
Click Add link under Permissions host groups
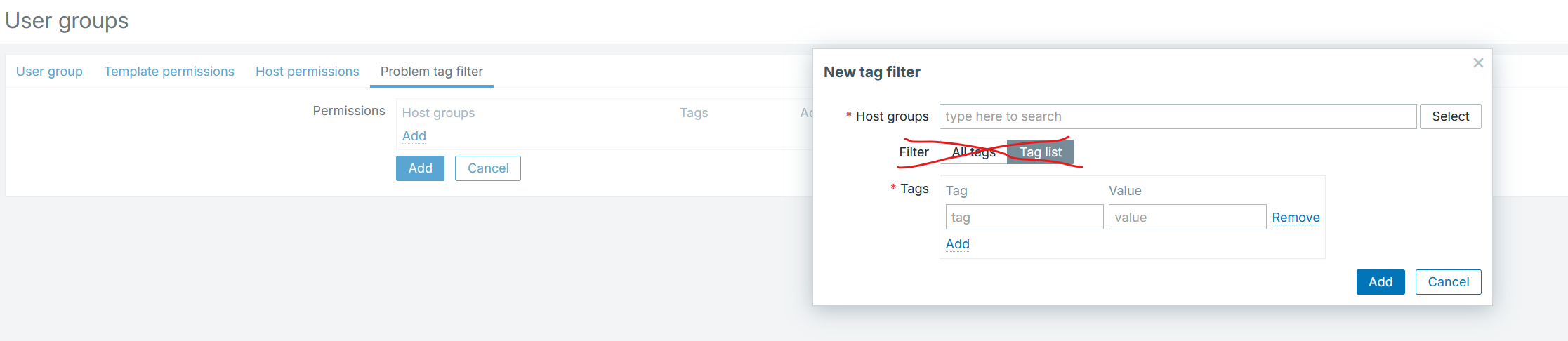click(414, 136)
